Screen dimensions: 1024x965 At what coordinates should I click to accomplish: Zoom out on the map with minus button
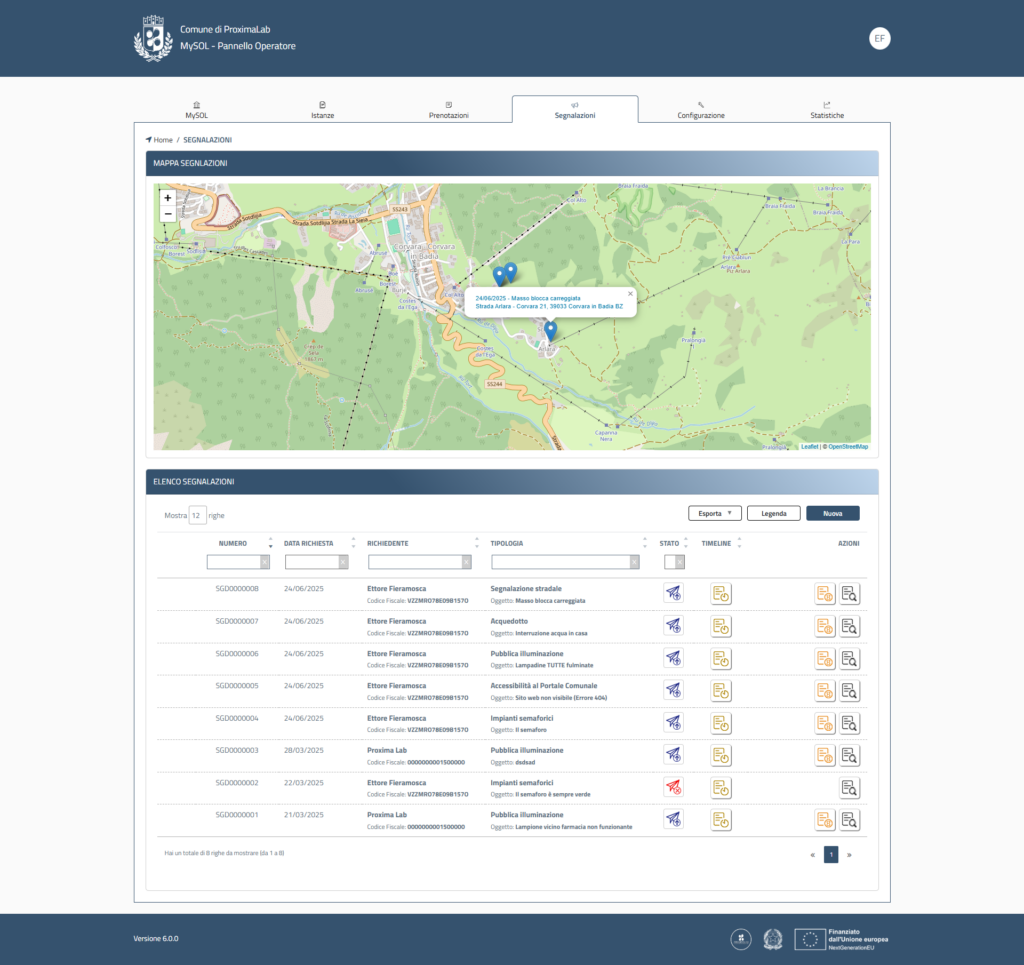point(167,214)
